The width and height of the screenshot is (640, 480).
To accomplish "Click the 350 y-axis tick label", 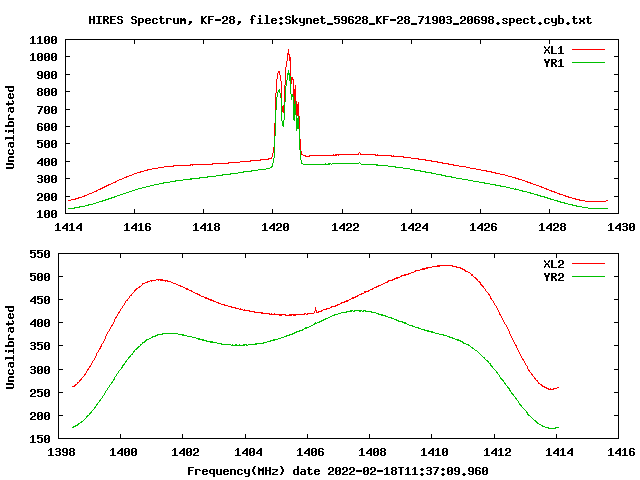I will point(40,347).
